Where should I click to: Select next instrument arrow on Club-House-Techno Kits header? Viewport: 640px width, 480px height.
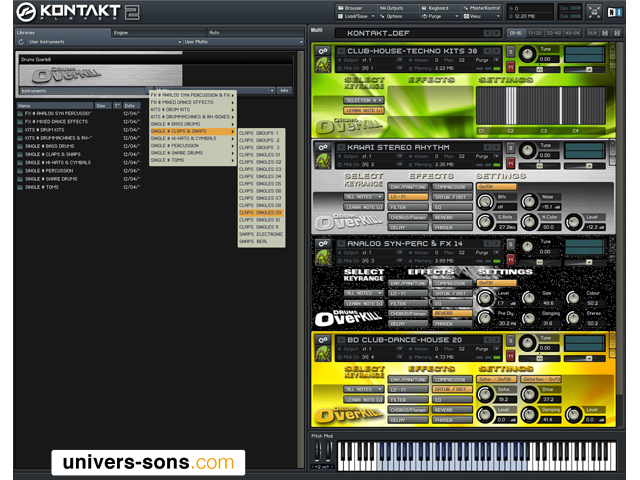coord(496,51)
